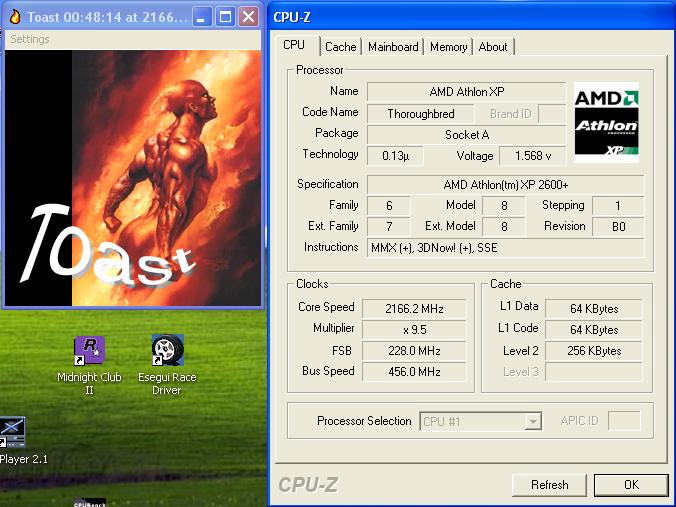Switch to the Mainboard tab

(x=393, y=47)
